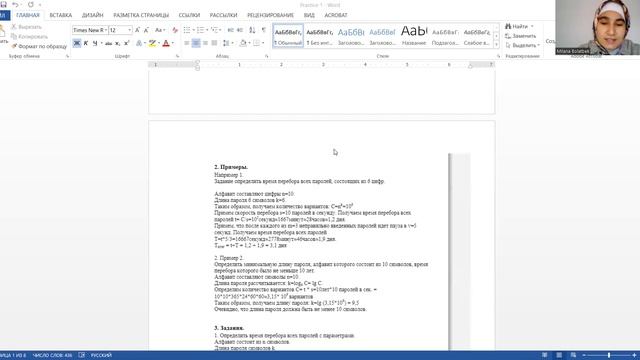This screenshot has width=640, height=360.
Task: Click the Replace (Заменить) command
Action: coord(521,36)
